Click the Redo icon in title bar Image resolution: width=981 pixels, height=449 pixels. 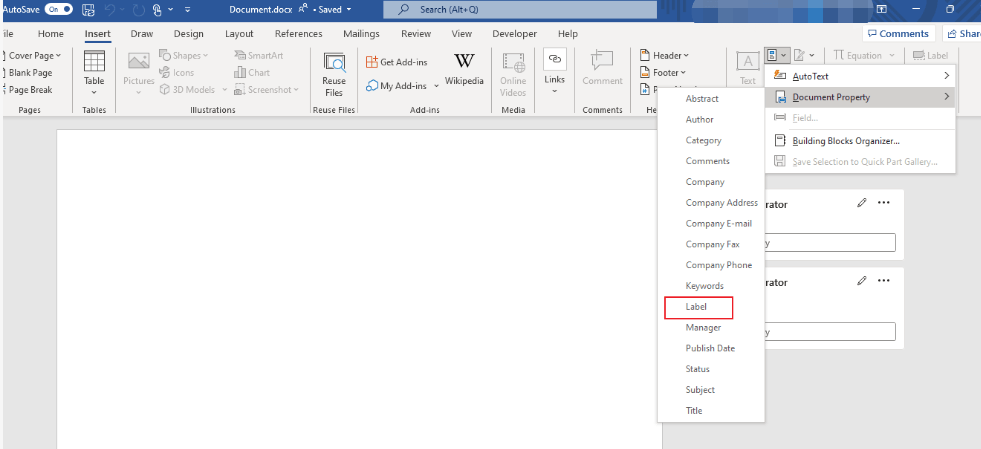tap(138, 9)
